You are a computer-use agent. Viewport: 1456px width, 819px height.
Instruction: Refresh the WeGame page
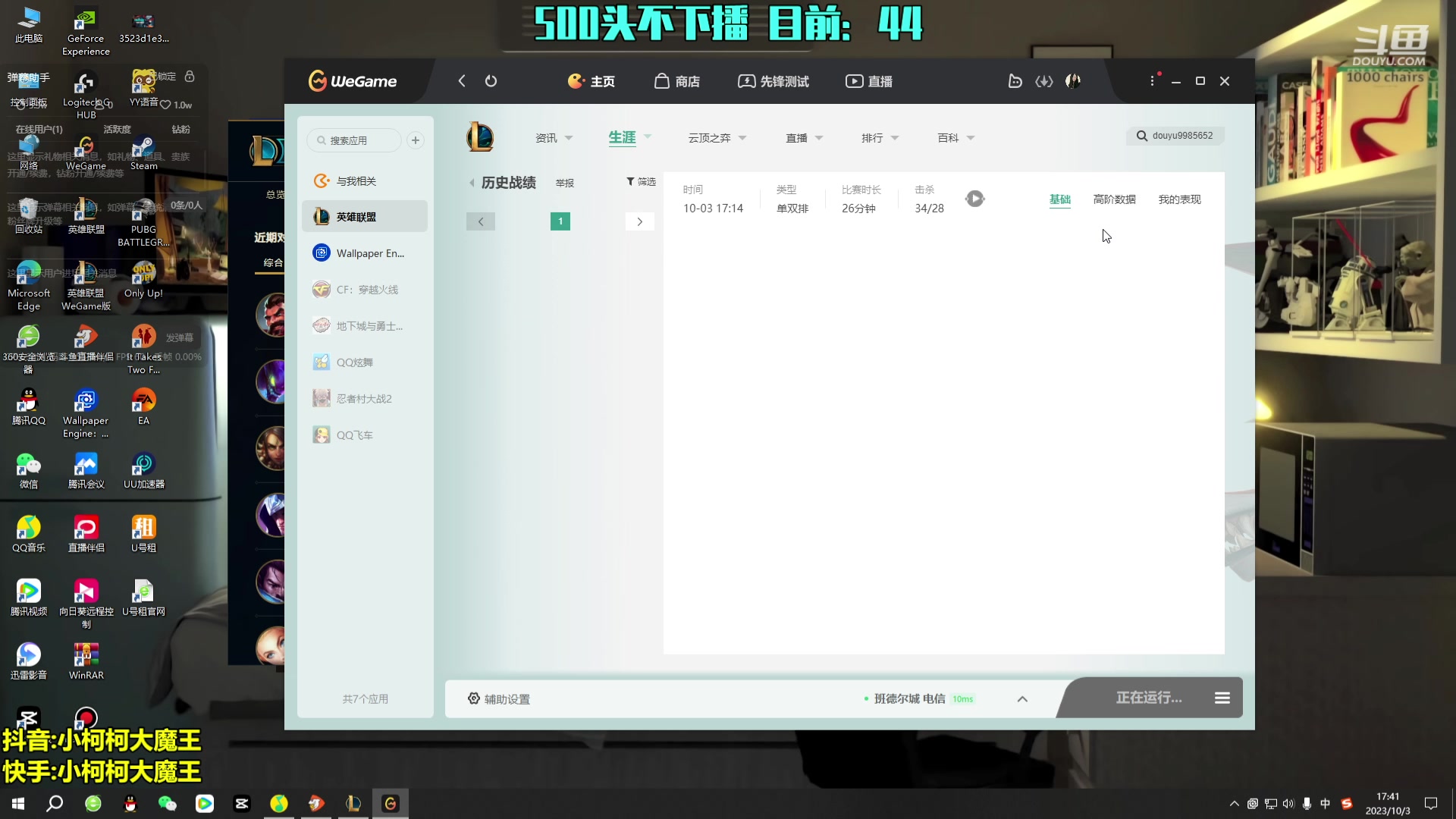491,81
